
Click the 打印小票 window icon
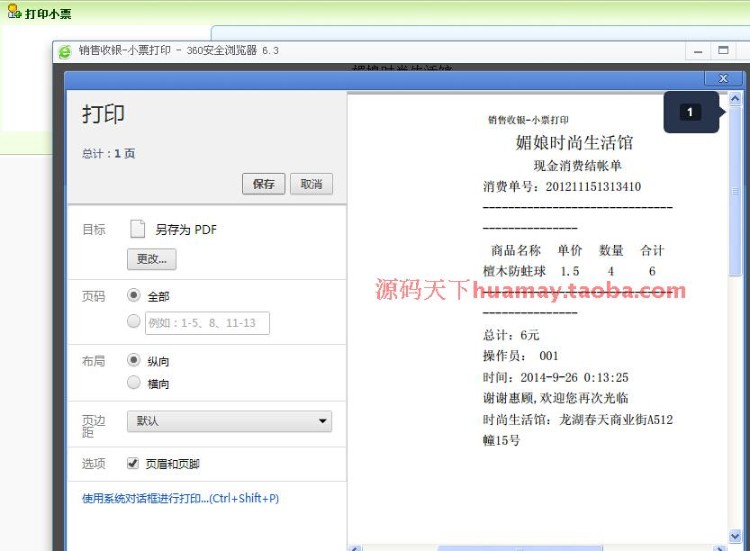(14, 11)
